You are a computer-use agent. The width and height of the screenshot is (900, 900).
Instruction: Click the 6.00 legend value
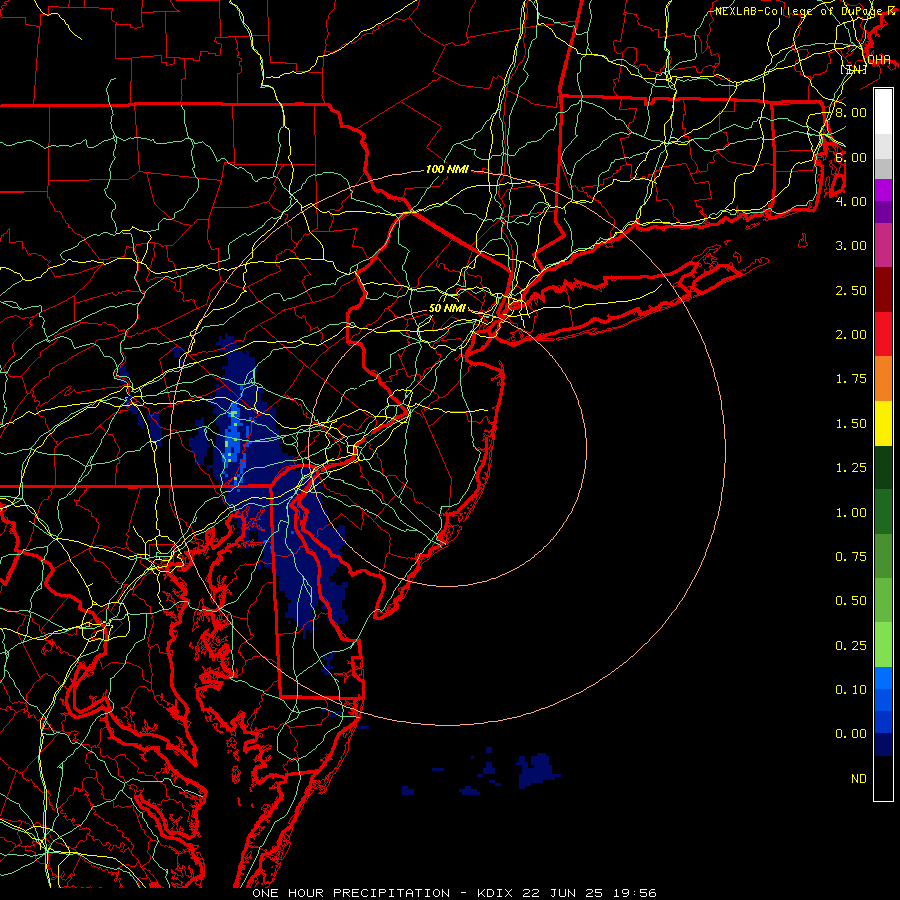(x=851, y=157)
